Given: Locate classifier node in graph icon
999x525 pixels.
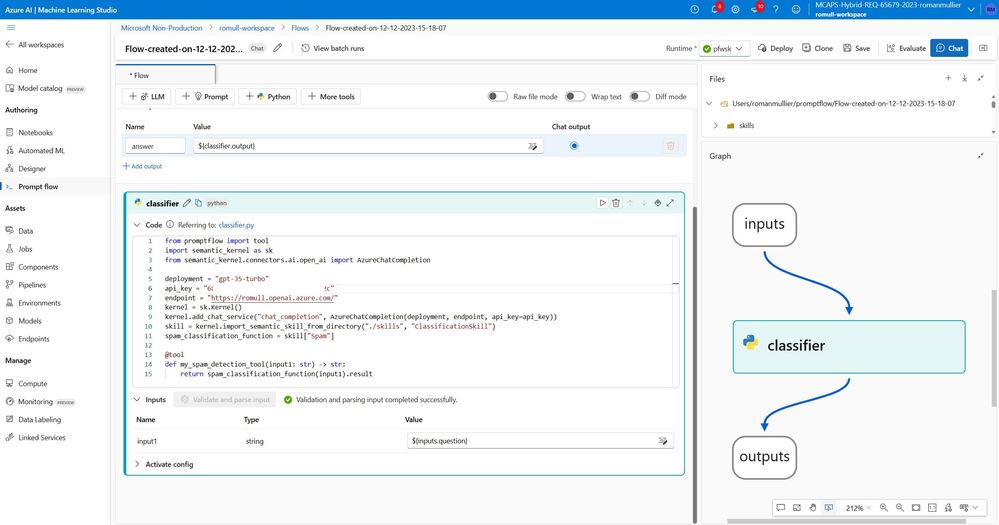Looking at the screenshot, I should 658,203.
